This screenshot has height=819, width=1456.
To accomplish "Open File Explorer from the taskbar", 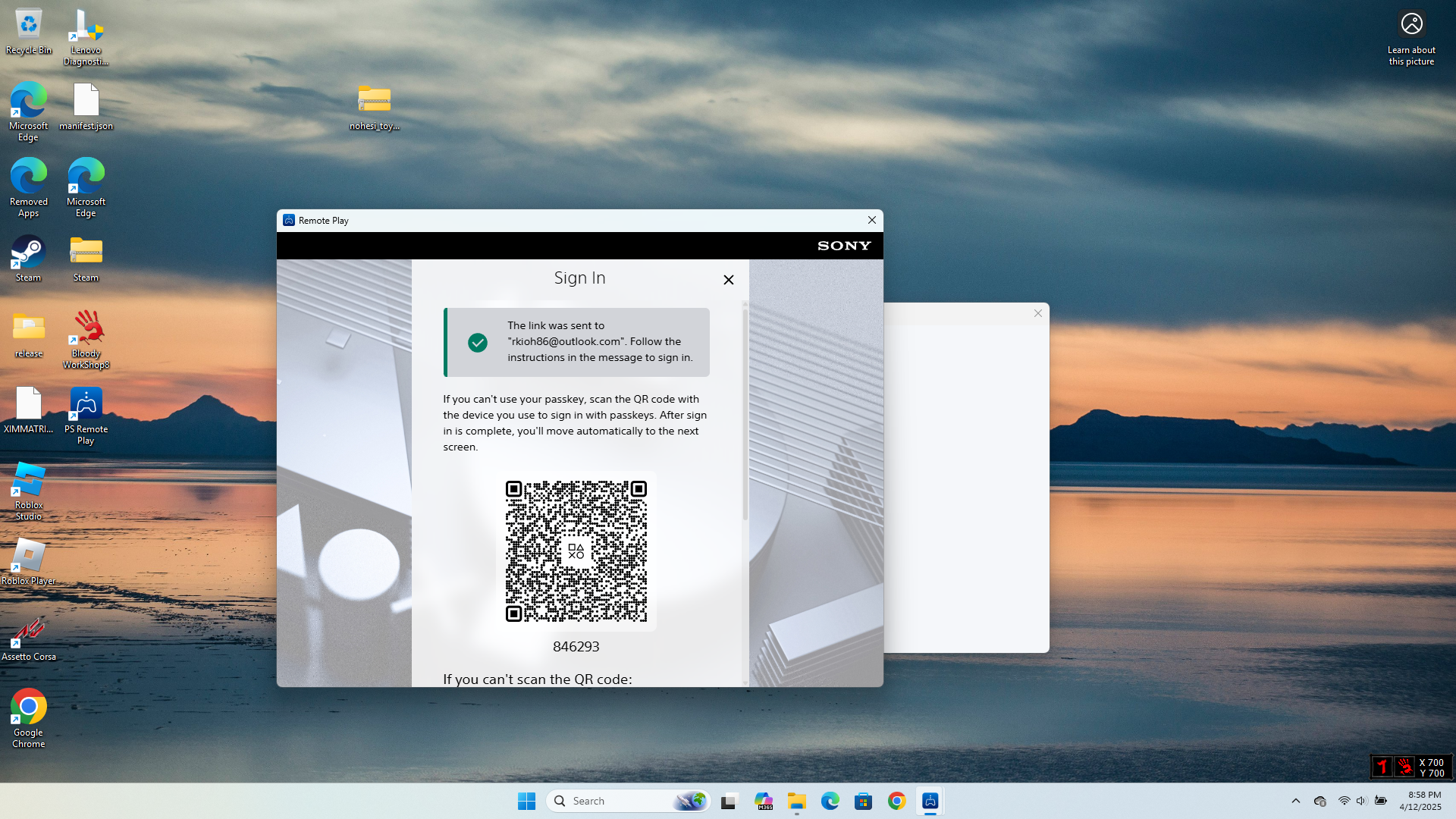I will 796,801.
